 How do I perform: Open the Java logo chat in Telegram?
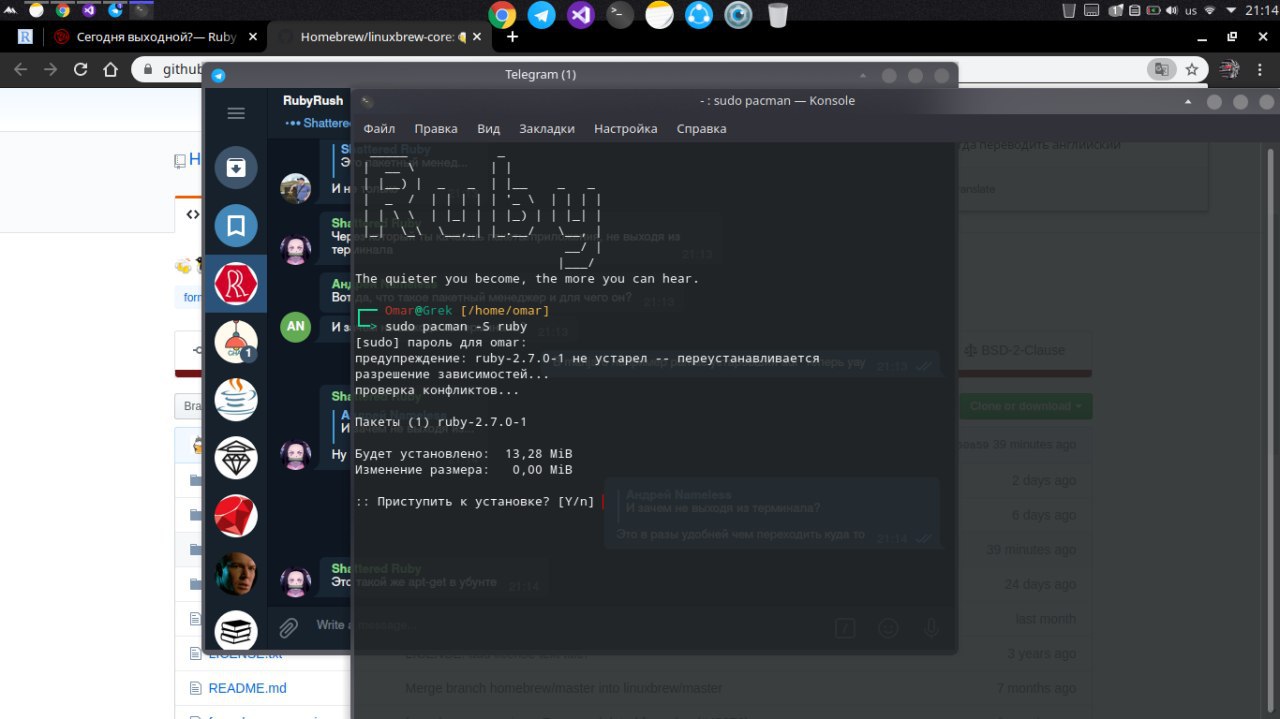(x=236, y=400)
